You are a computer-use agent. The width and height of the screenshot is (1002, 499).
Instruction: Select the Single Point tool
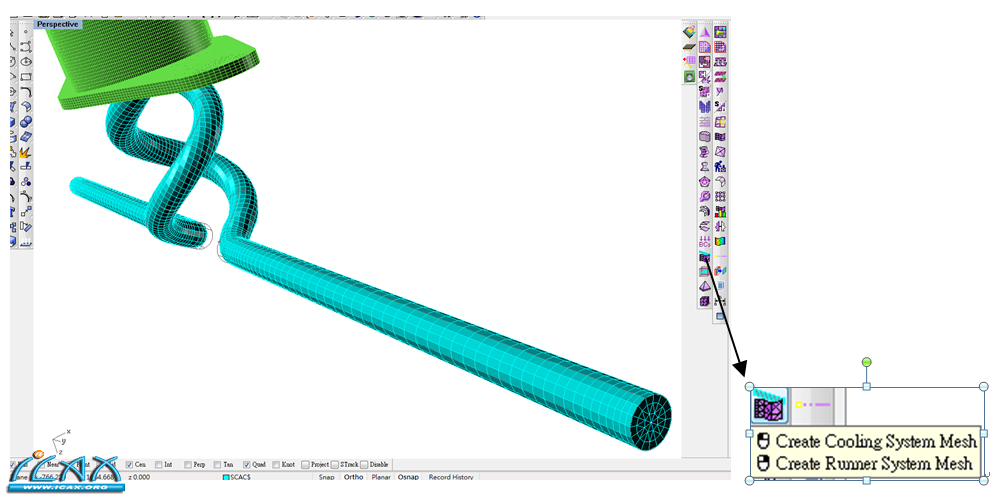(26, 31)
